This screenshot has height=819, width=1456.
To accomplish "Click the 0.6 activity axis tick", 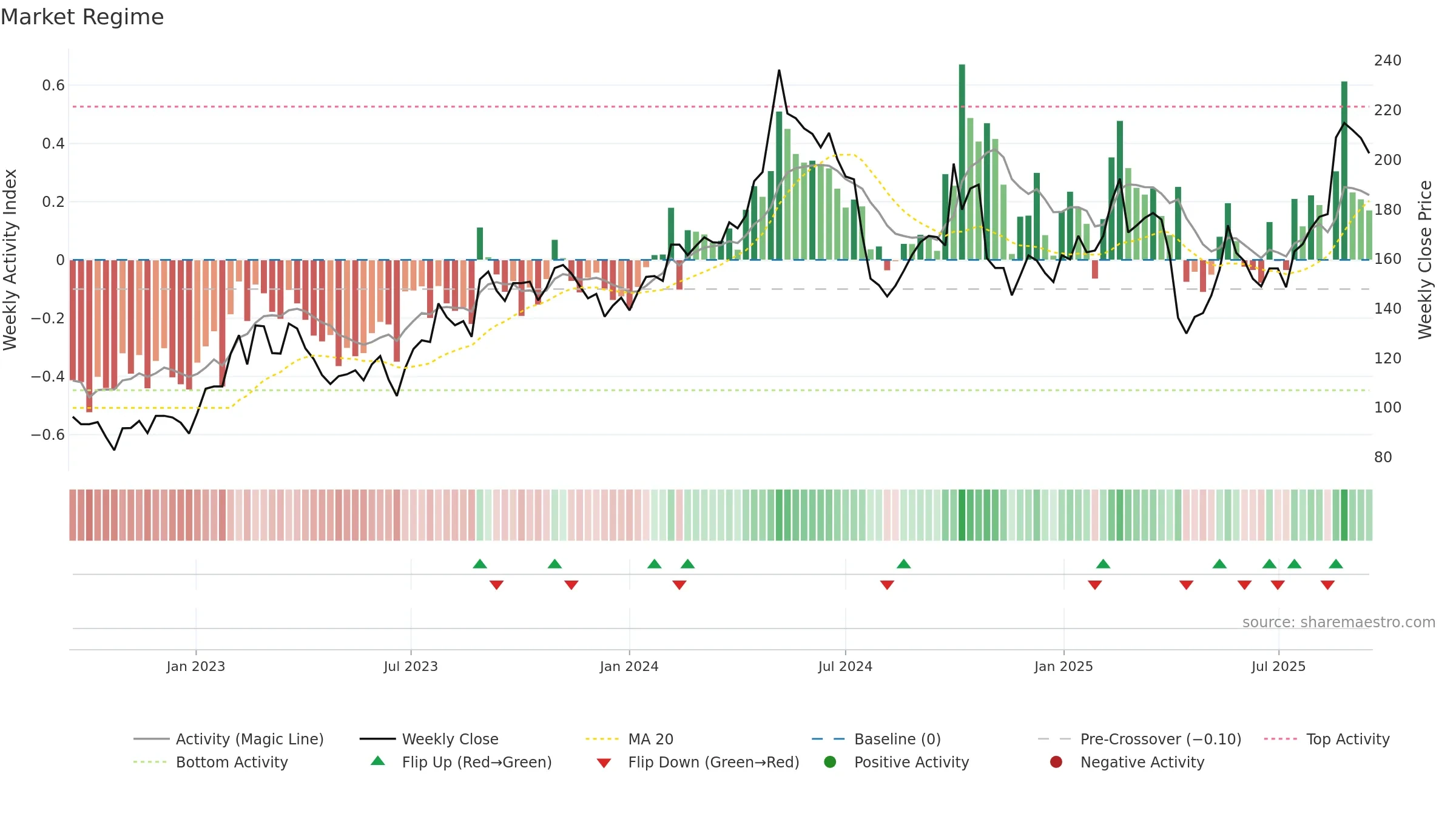I will point(53,86).
